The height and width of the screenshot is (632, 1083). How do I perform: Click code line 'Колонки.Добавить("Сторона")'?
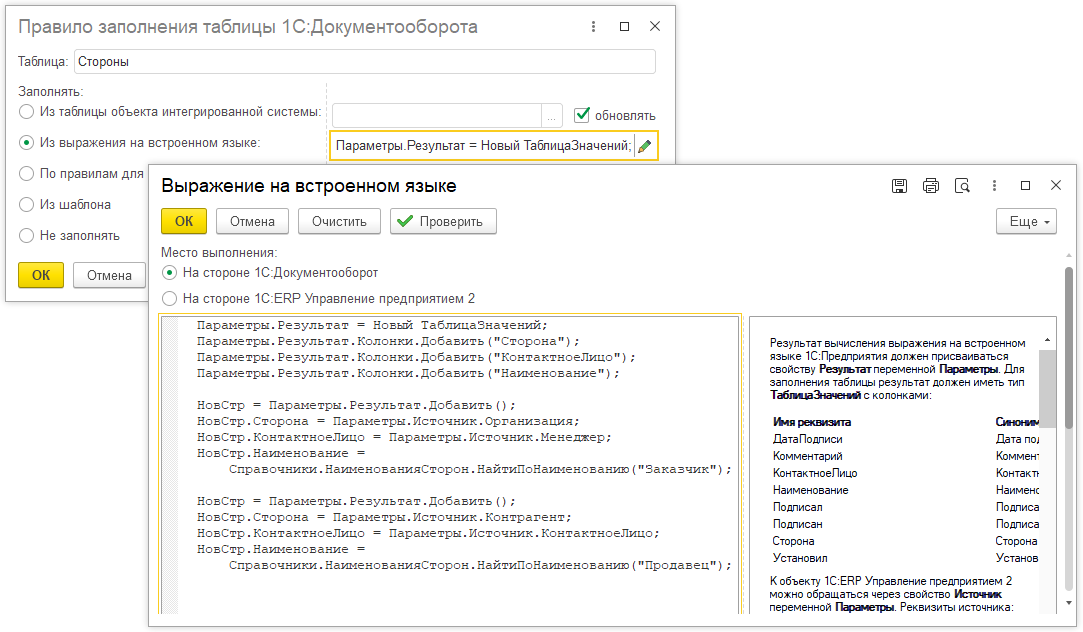click(x=388, y=341)
